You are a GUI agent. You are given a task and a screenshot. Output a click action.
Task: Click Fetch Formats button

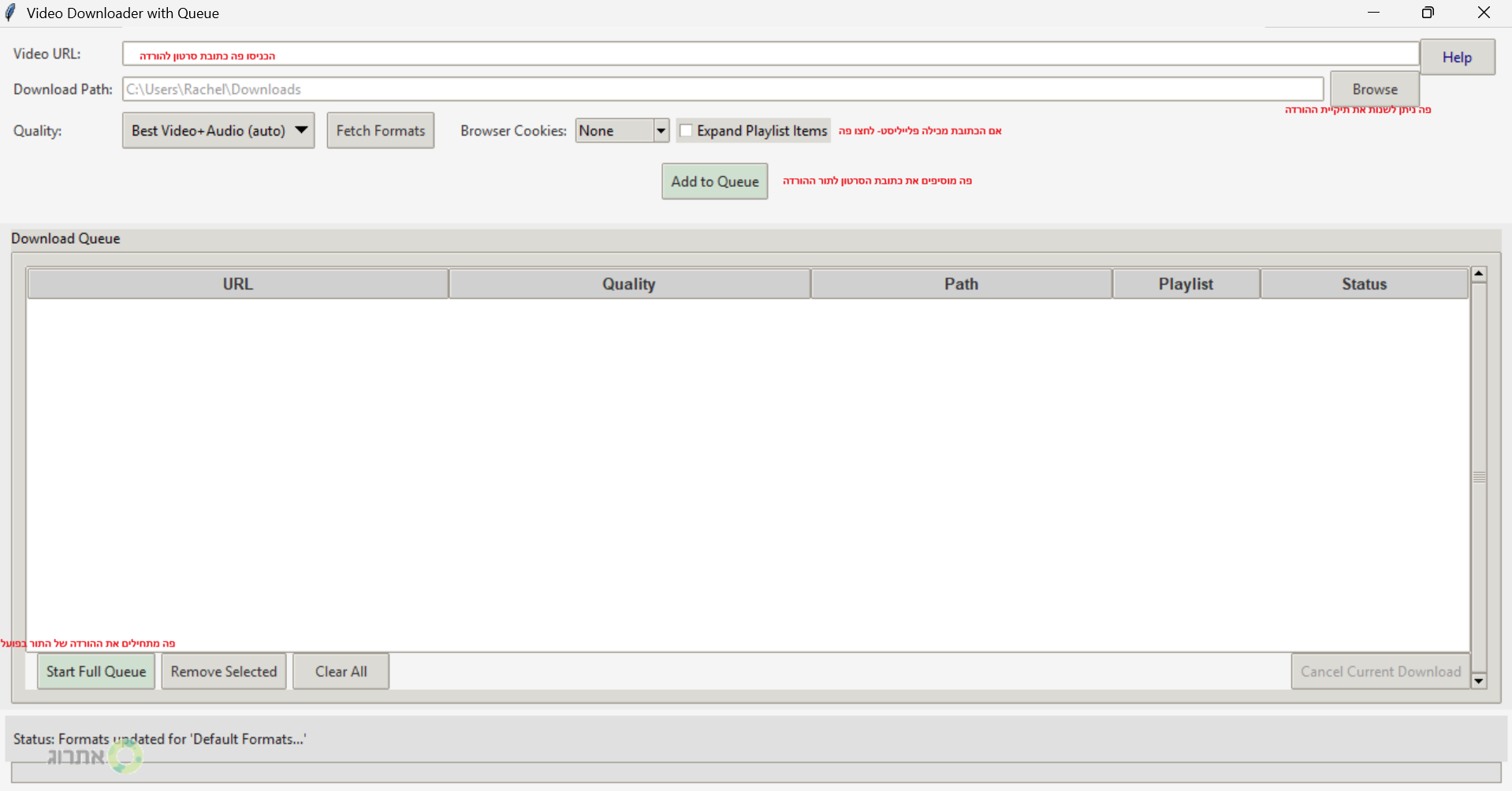pos(381,131)
